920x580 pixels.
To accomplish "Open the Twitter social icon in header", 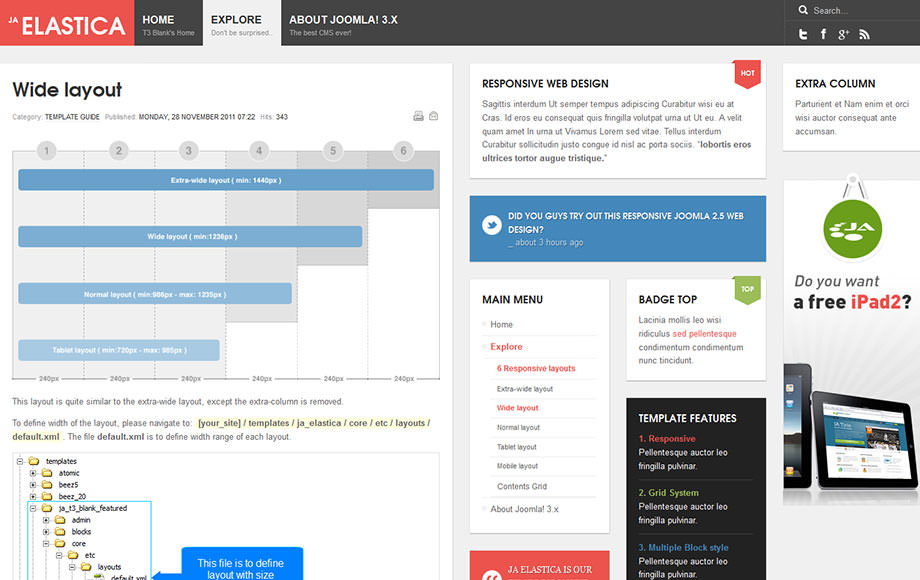I will (x=802, y=34).
